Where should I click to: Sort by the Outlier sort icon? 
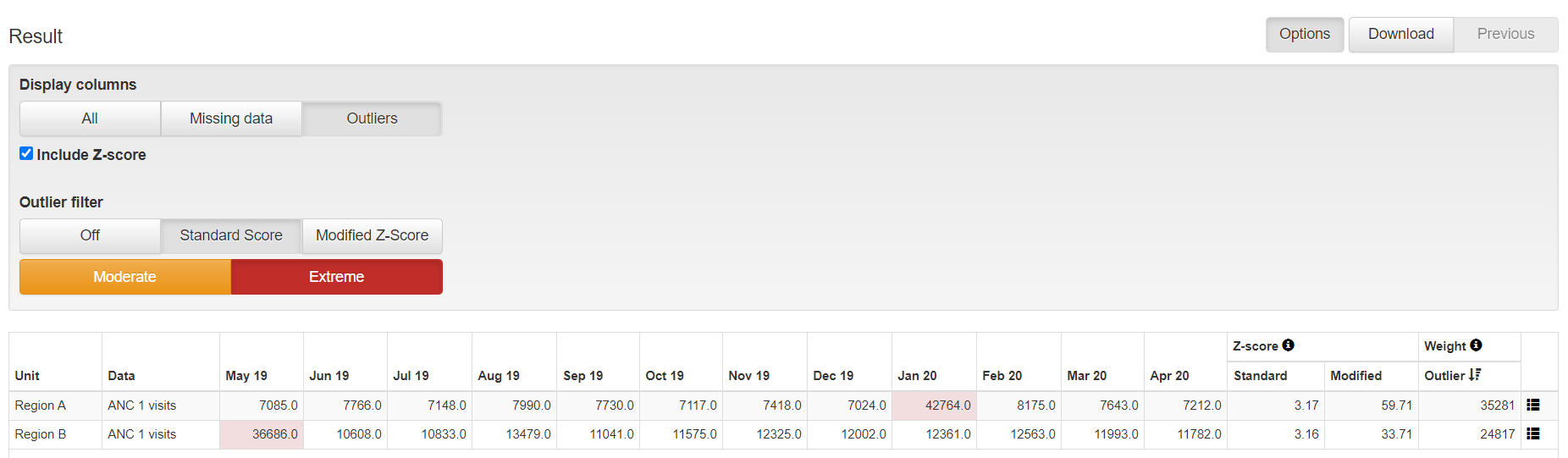(1475, 374)
